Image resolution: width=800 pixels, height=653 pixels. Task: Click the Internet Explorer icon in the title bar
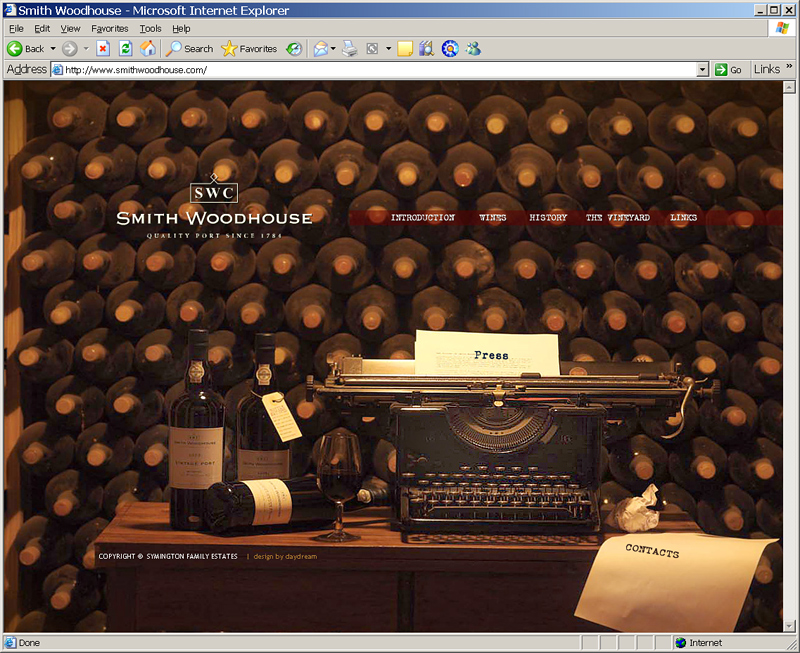(x=10, y=10)
